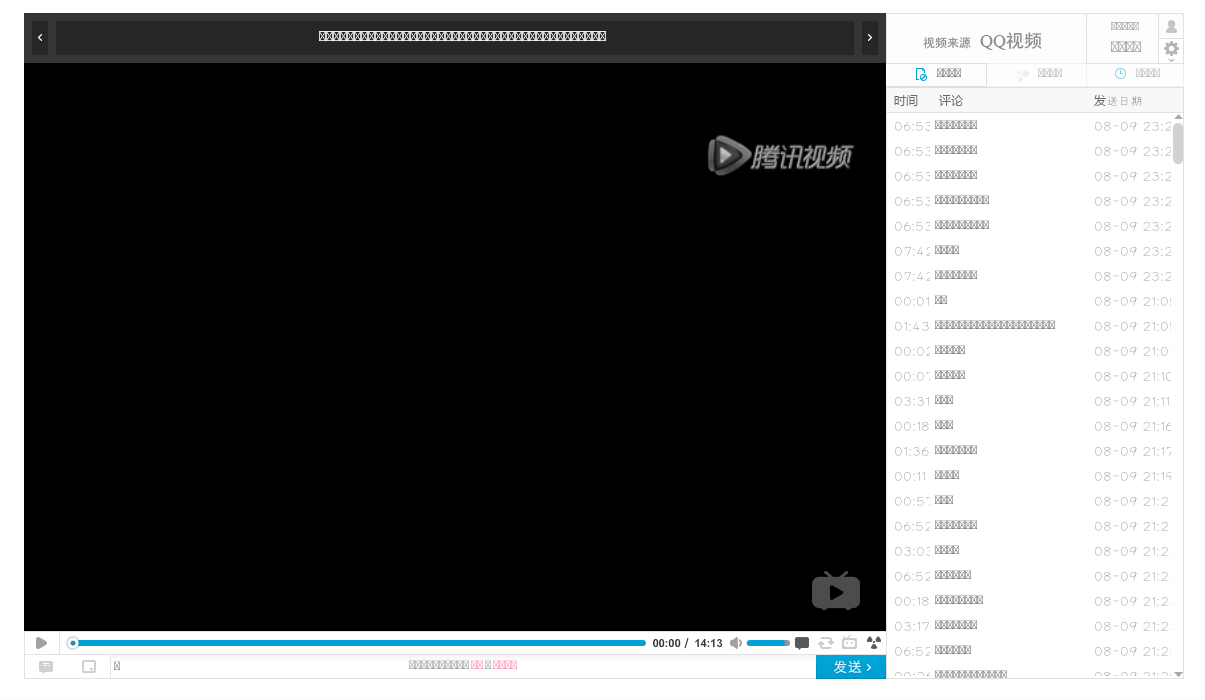This screenshot has height=700, width=1205.
Task: Sort comments by 时间 column
Action: tap(906, 101)
